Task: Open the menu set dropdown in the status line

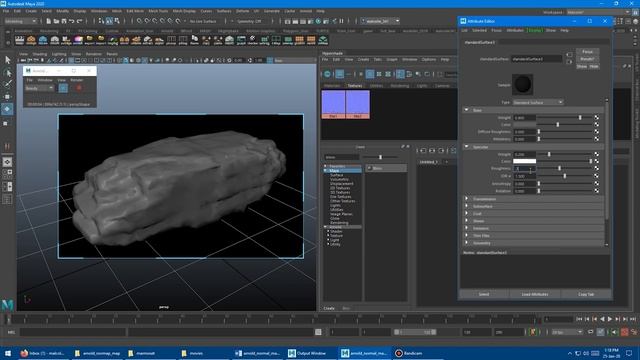Action: coord(20,21)
